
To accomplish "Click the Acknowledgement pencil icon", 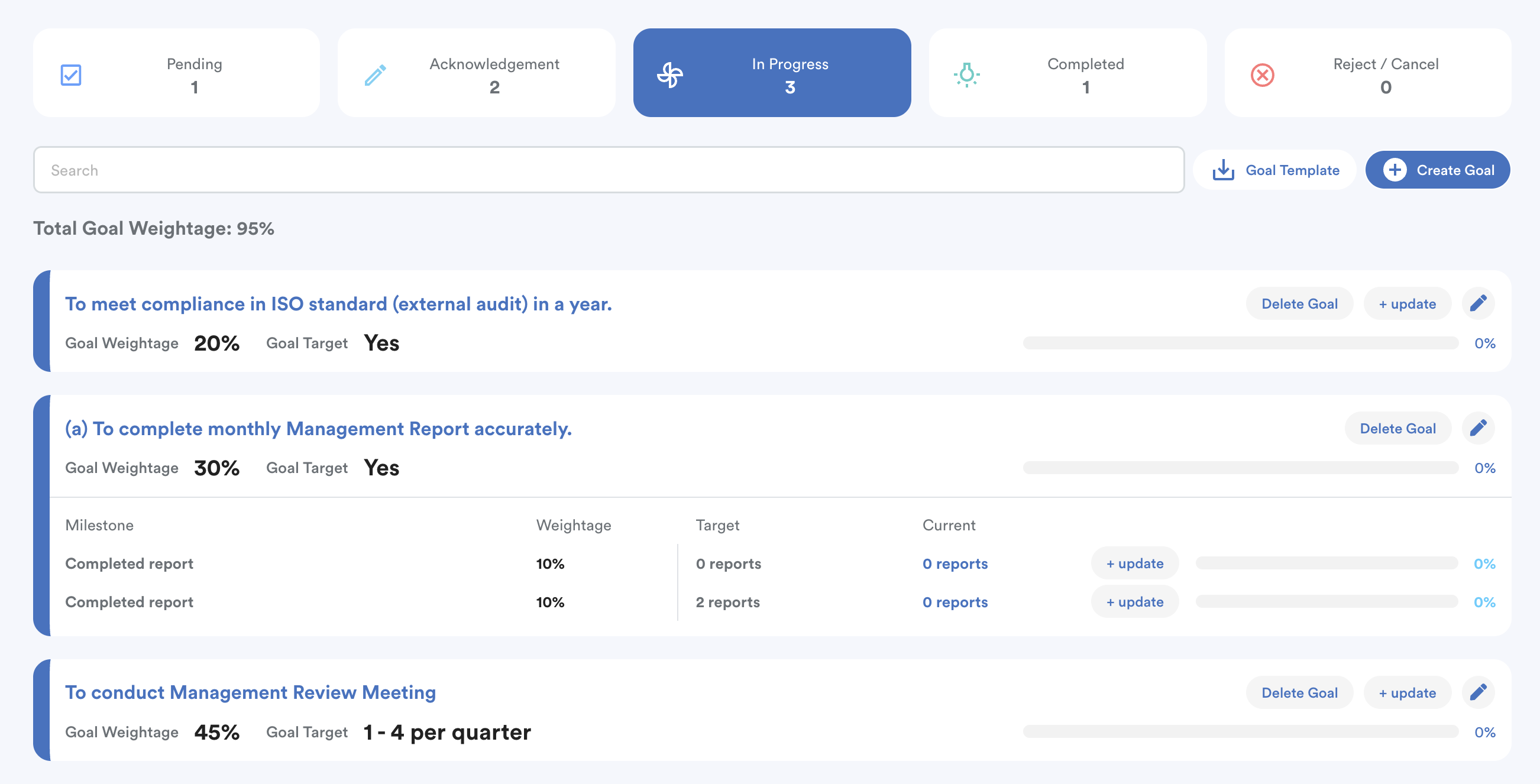I will 375,74.
